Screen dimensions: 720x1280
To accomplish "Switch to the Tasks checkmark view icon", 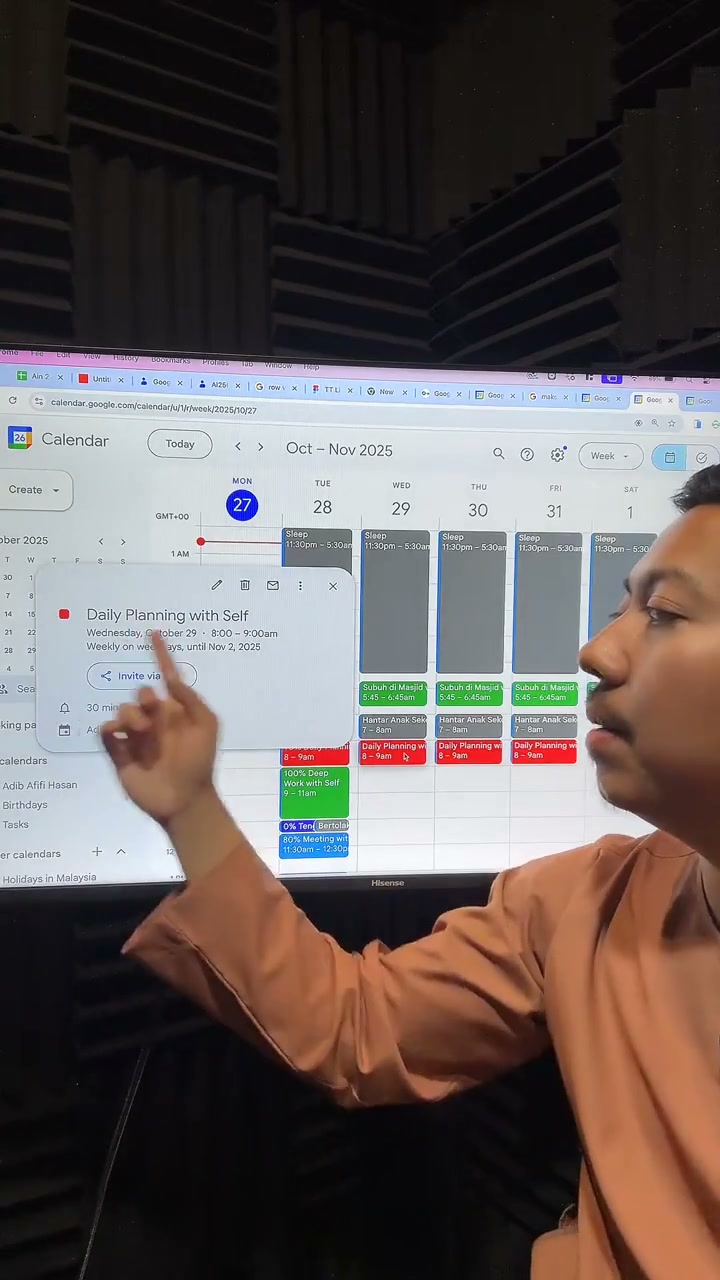I will click(702, 458).
